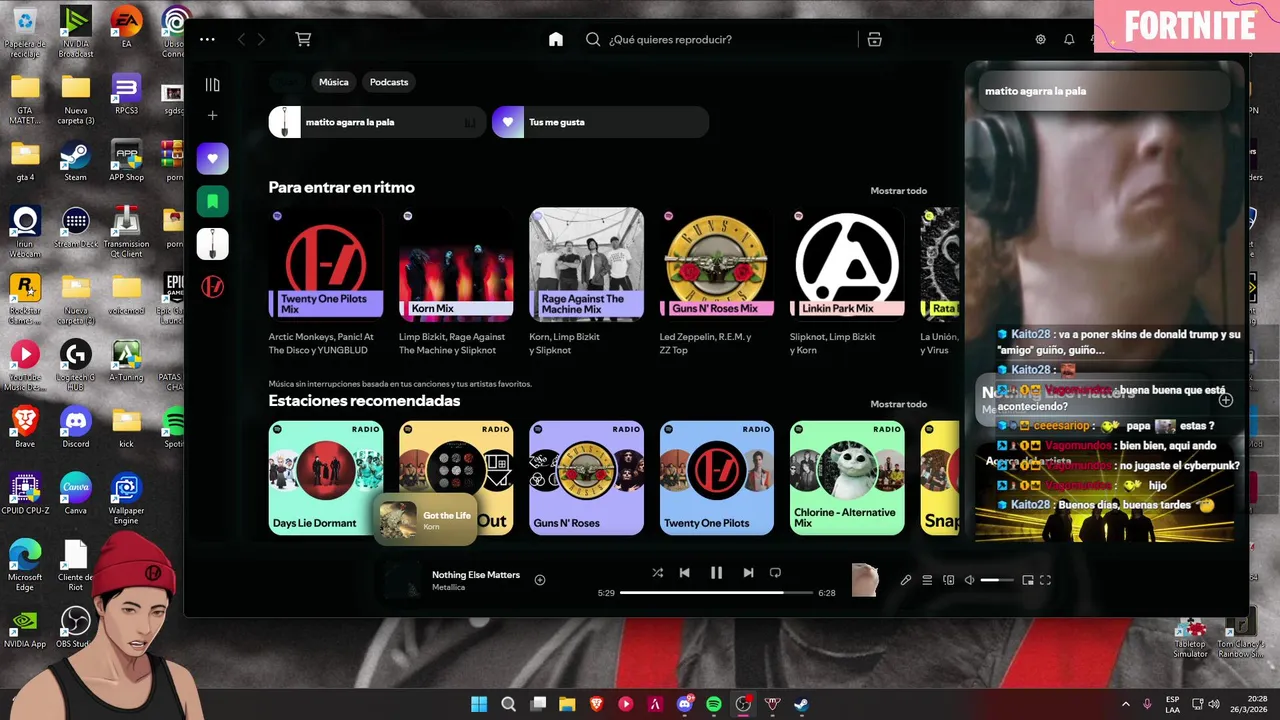Open OBS Studio desktop shortcut
1280x720 pixels.
[x=75, y=628]
